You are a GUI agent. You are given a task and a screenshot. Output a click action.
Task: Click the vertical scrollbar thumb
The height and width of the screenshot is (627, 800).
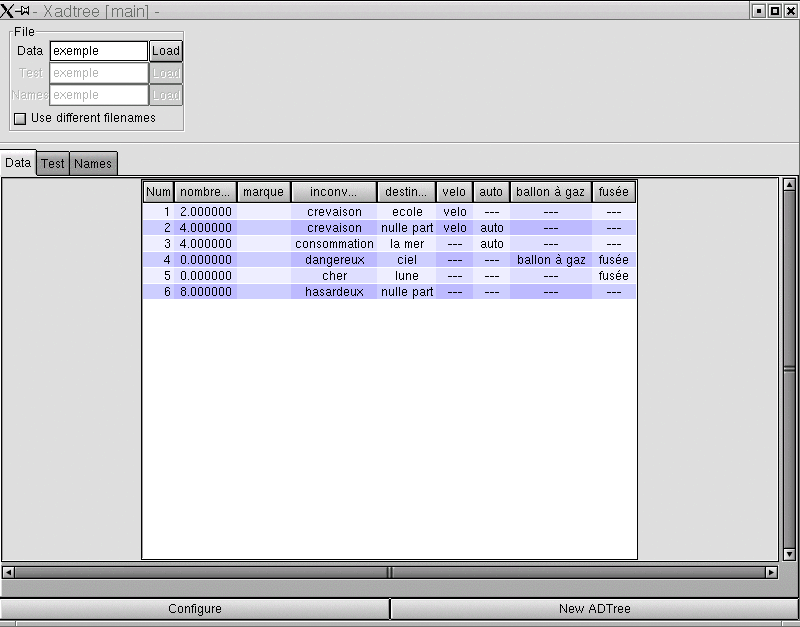point(789,369)
